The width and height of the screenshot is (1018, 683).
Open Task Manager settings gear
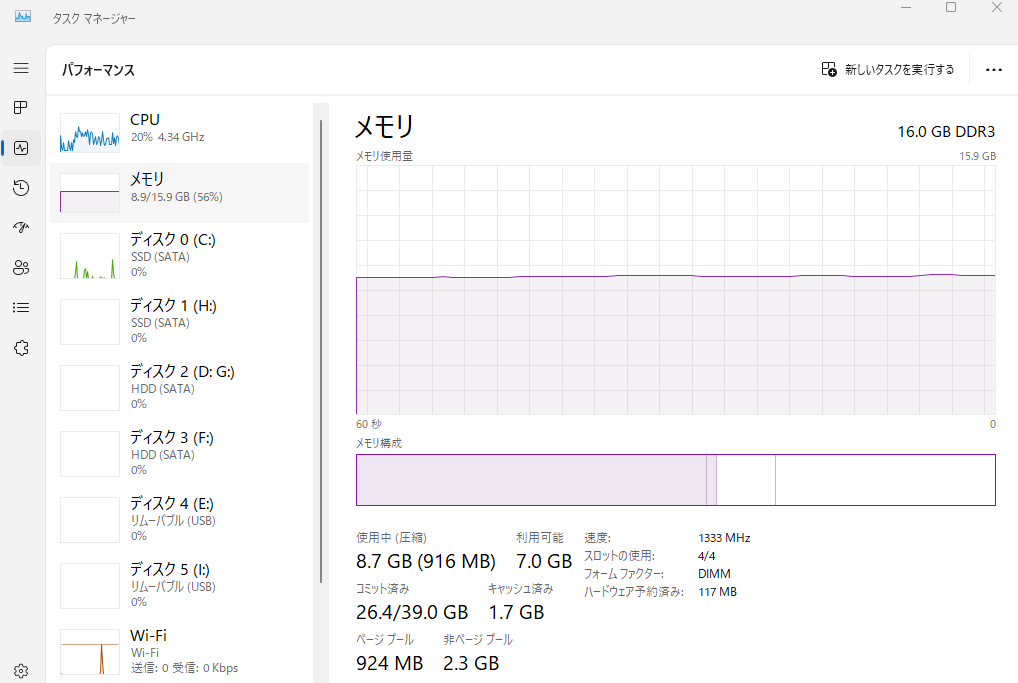coord(21,671)
